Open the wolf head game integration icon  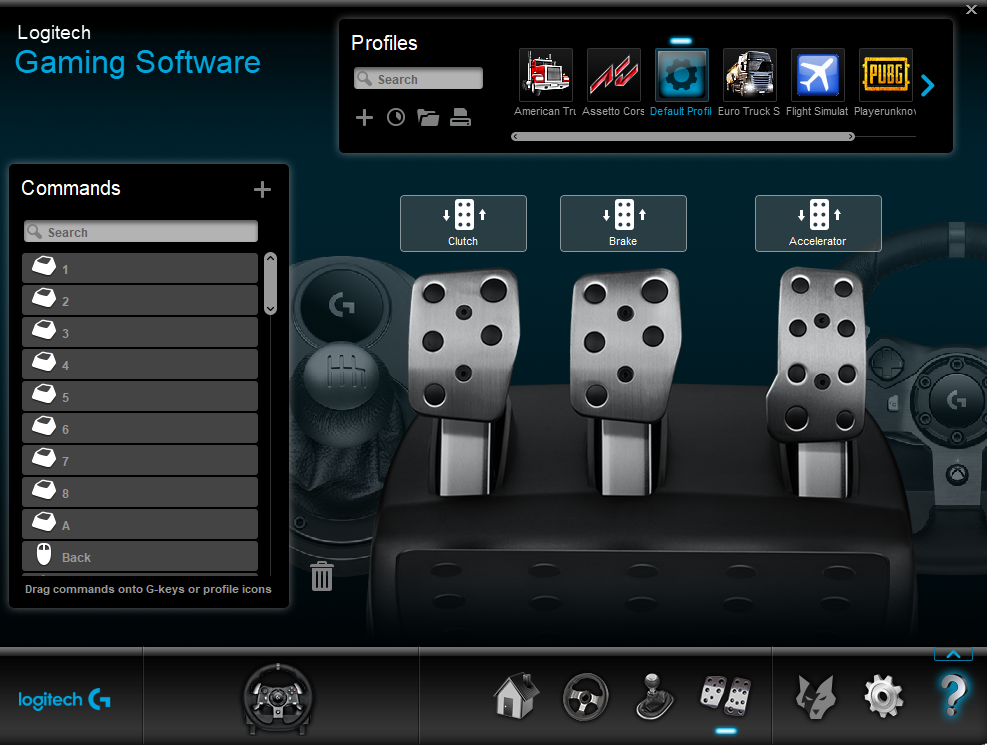click(816, 697)
